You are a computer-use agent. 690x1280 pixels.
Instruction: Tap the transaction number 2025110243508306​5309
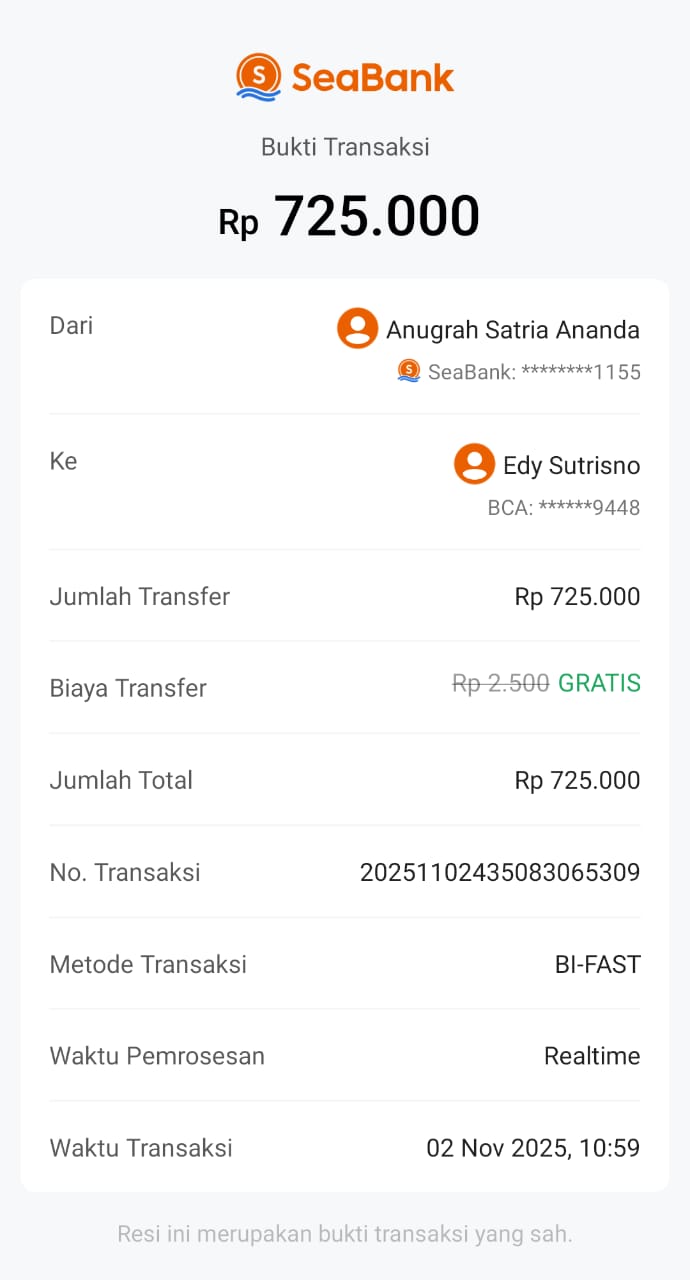click(x=500, y=873)
